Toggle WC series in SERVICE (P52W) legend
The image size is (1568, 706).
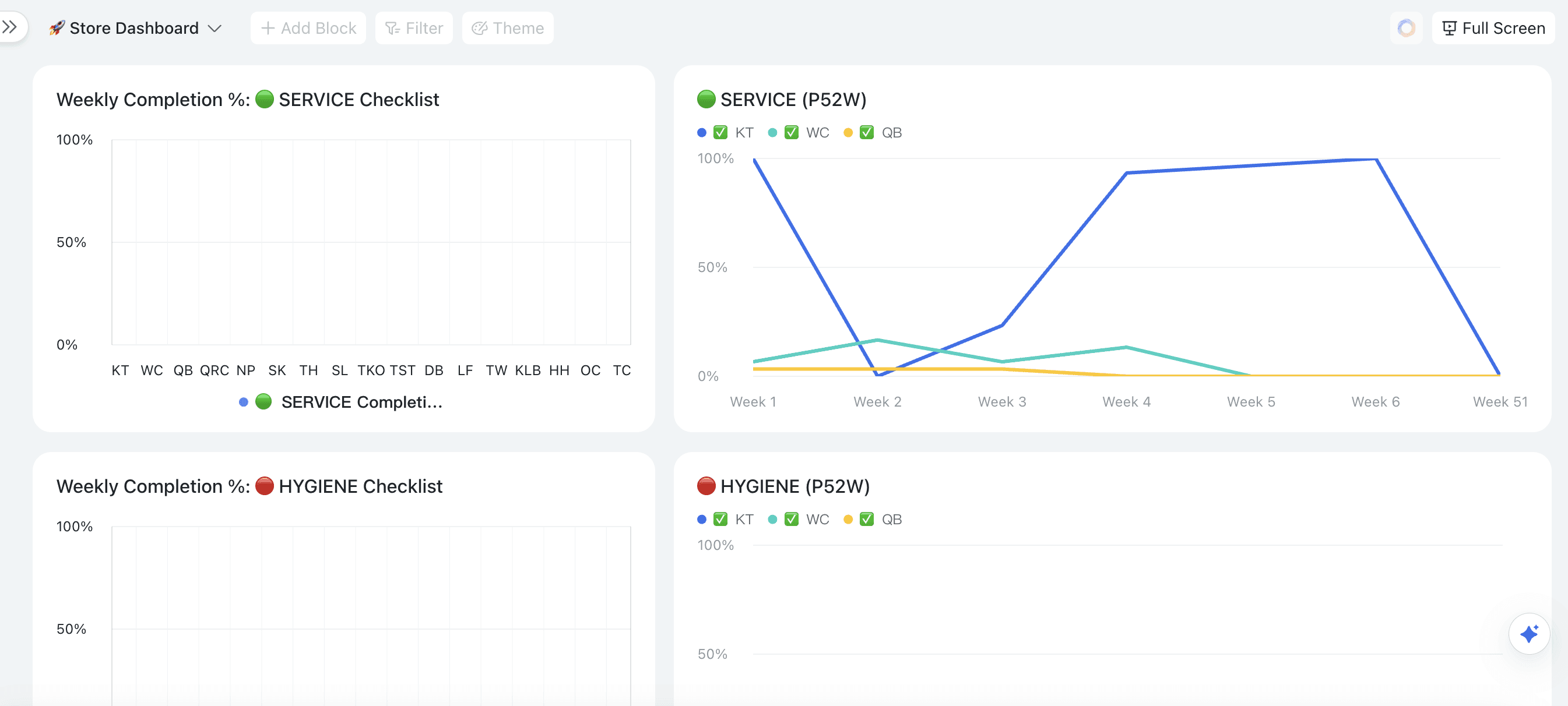pos(817,133)
